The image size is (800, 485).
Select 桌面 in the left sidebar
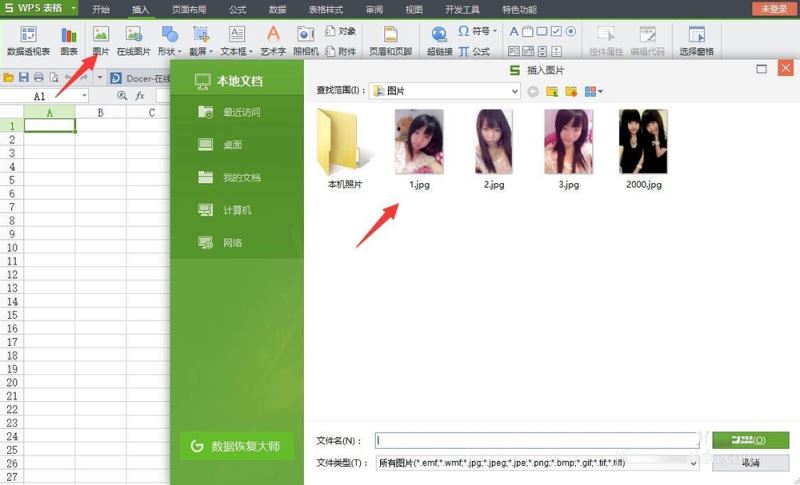click(x=232, y=145)
